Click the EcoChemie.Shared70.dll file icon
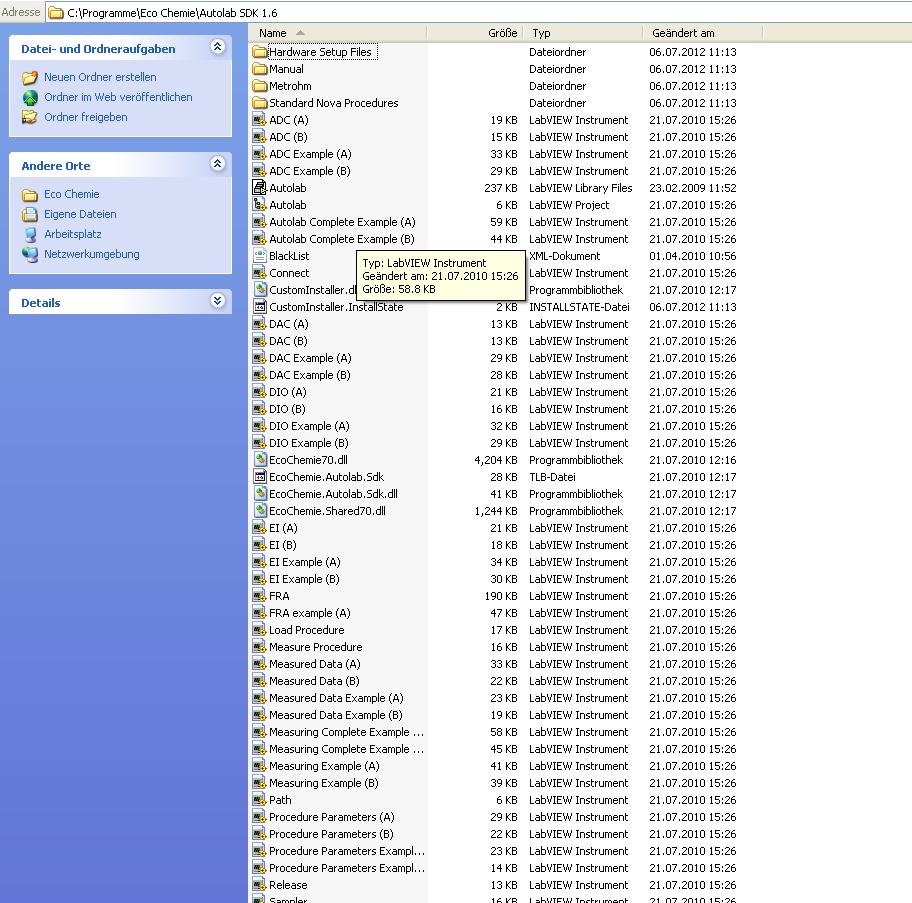 click(x=259, y=511)
